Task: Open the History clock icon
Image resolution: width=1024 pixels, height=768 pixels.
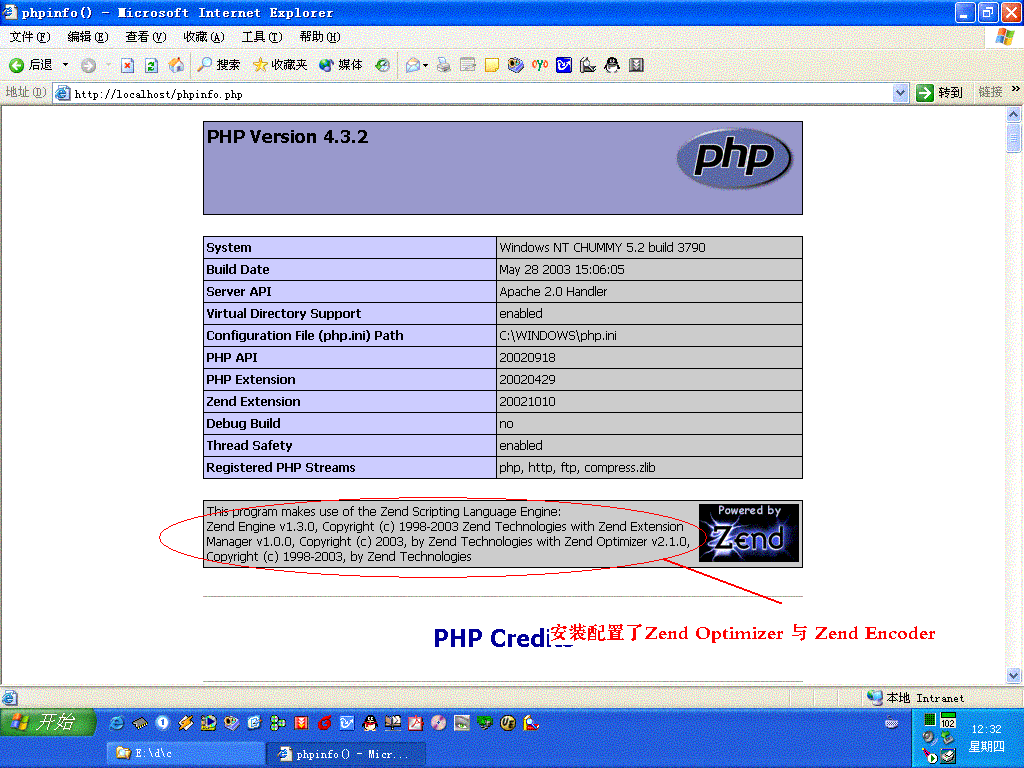Action: coord(383,65)
